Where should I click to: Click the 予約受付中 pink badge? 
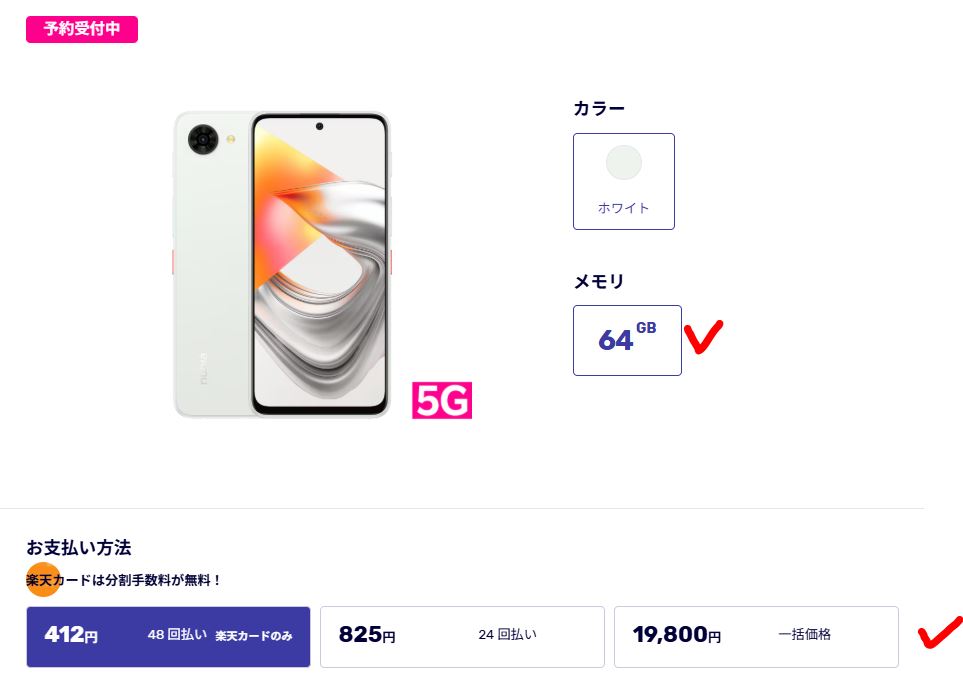tap(82, 29)
